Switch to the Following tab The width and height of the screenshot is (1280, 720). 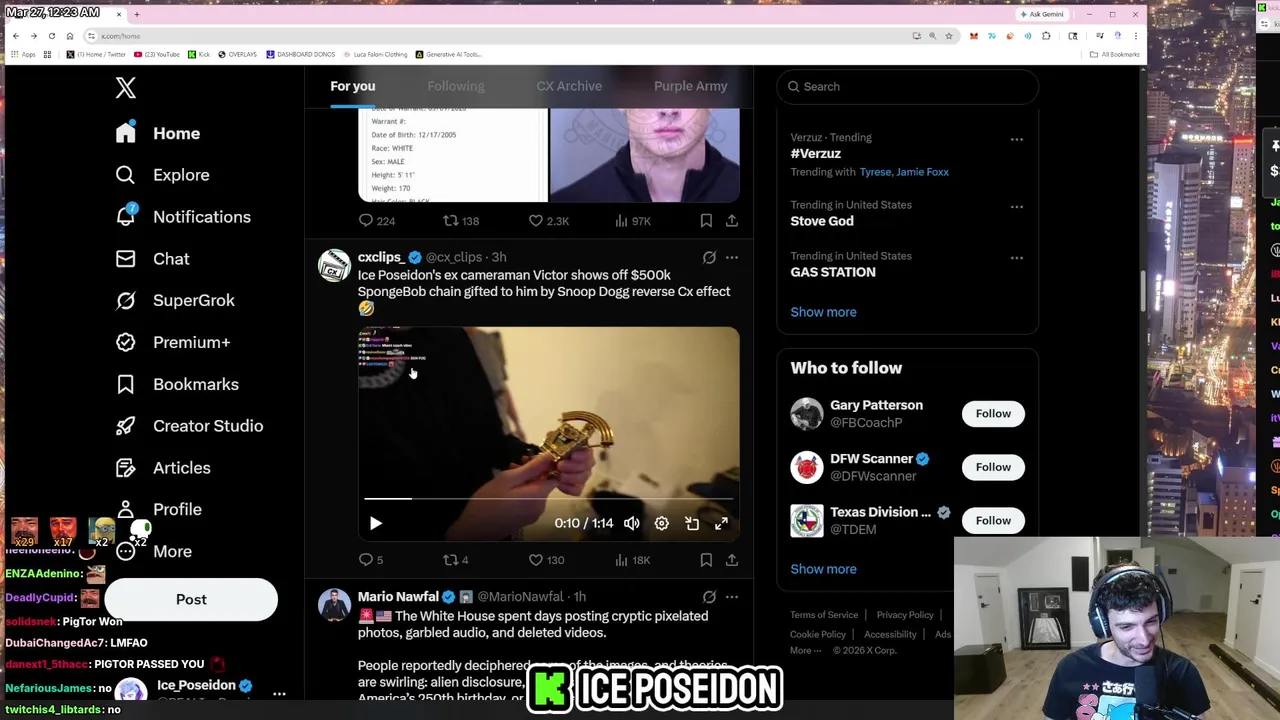click(456, 86)
